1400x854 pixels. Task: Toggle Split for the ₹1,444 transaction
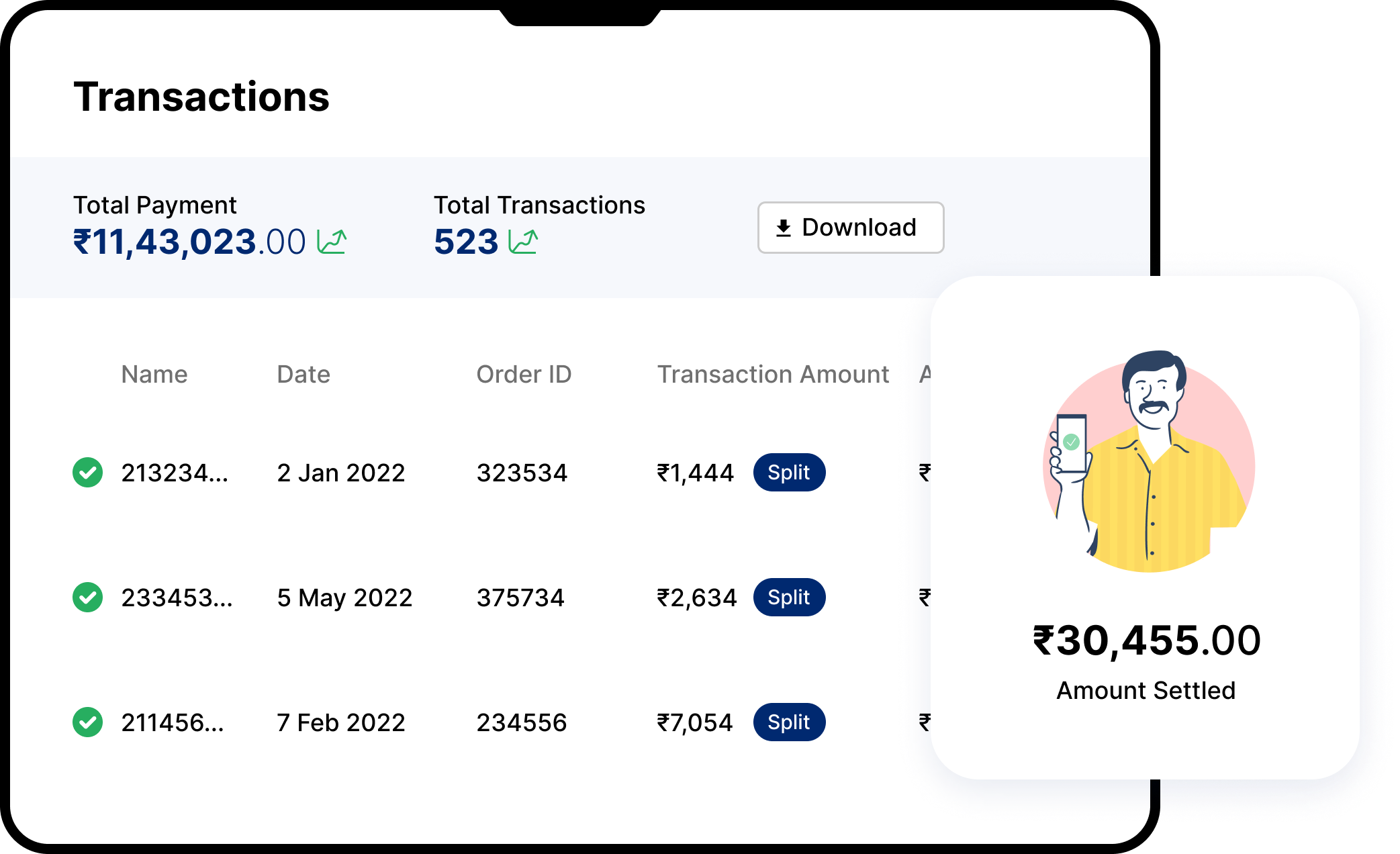click(x=789, y=473)
